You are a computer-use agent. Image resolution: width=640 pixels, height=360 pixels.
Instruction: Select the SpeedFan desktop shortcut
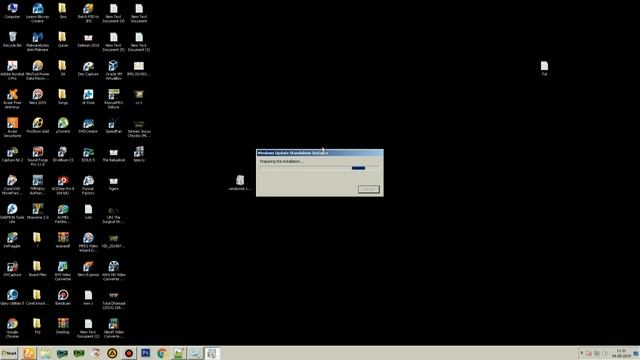point(113,125)
